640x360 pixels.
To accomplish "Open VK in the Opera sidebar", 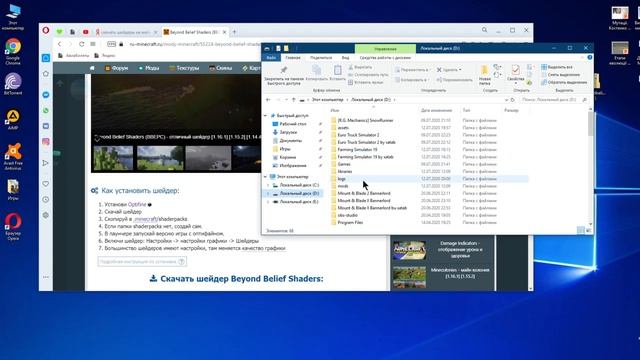I will click(46, 126).
